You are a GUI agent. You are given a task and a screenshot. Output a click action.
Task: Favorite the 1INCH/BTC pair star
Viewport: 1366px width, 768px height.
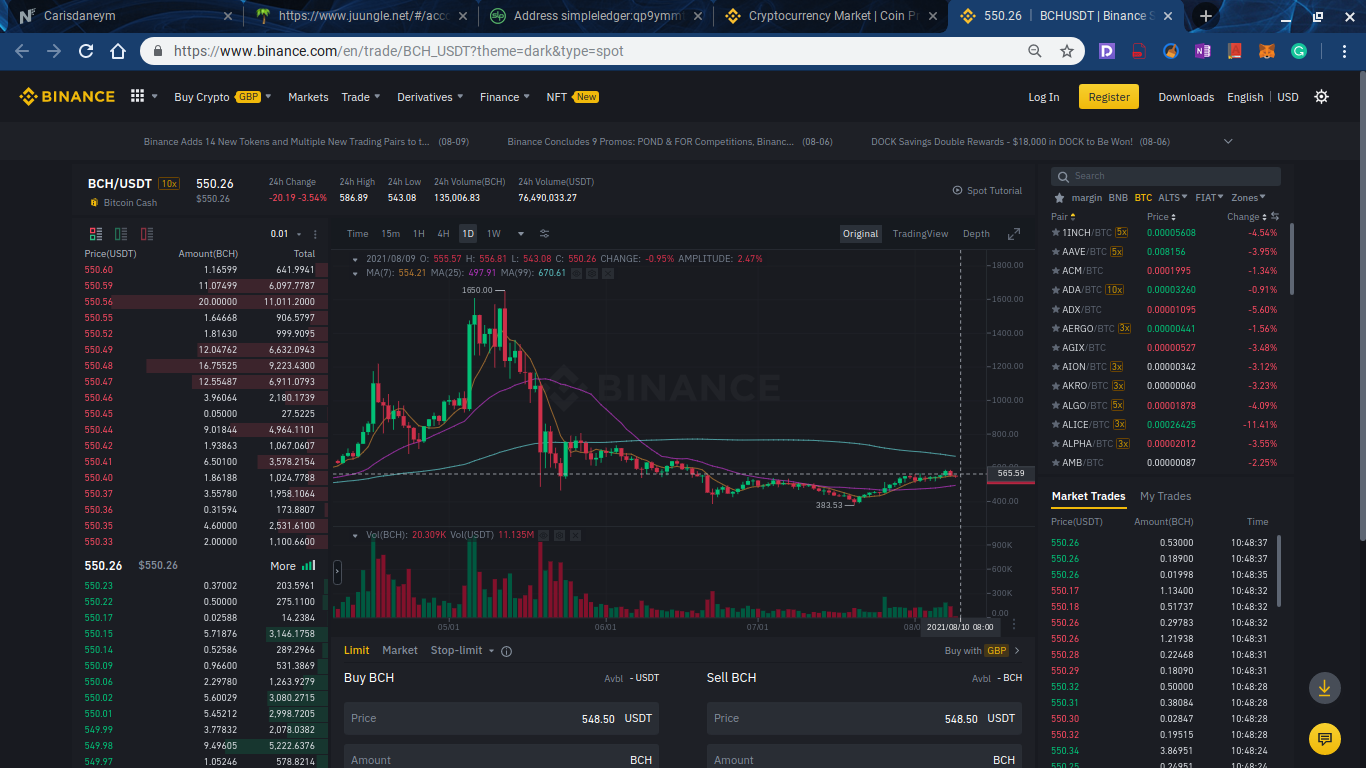(x=1055, y=232)
